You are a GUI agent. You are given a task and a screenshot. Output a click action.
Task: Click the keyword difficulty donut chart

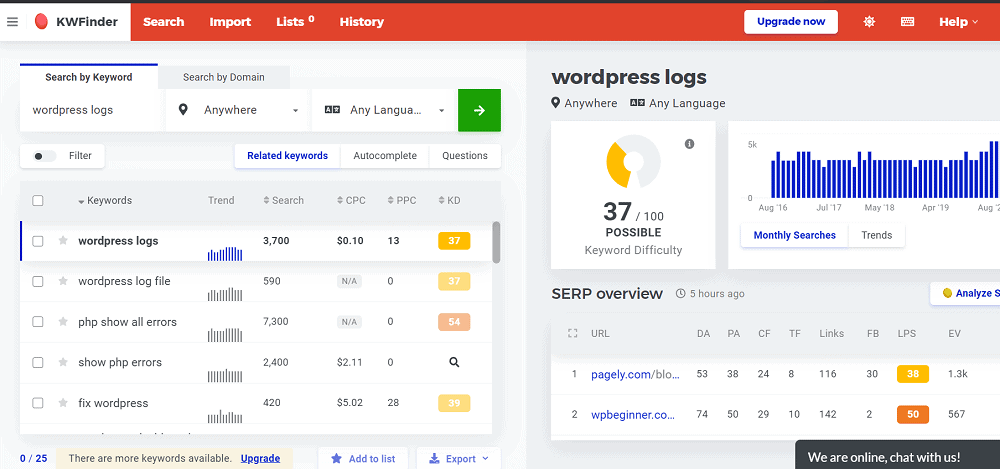click(633, 161)
